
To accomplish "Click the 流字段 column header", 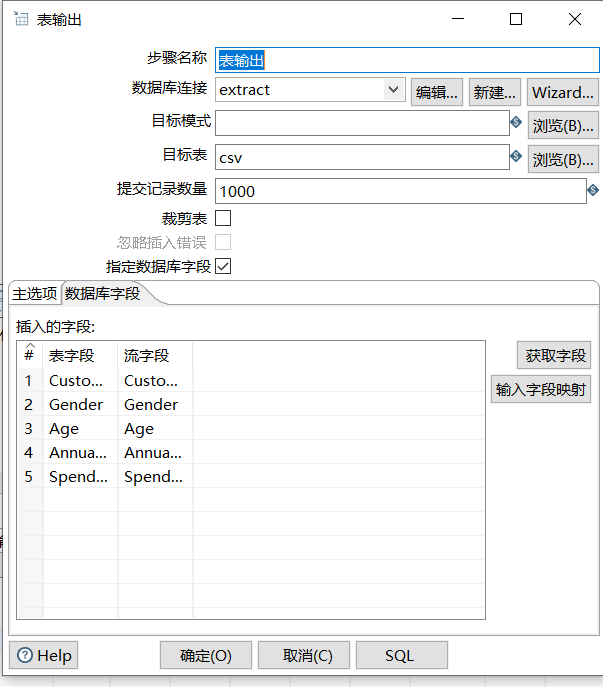I will click(156, 355).
